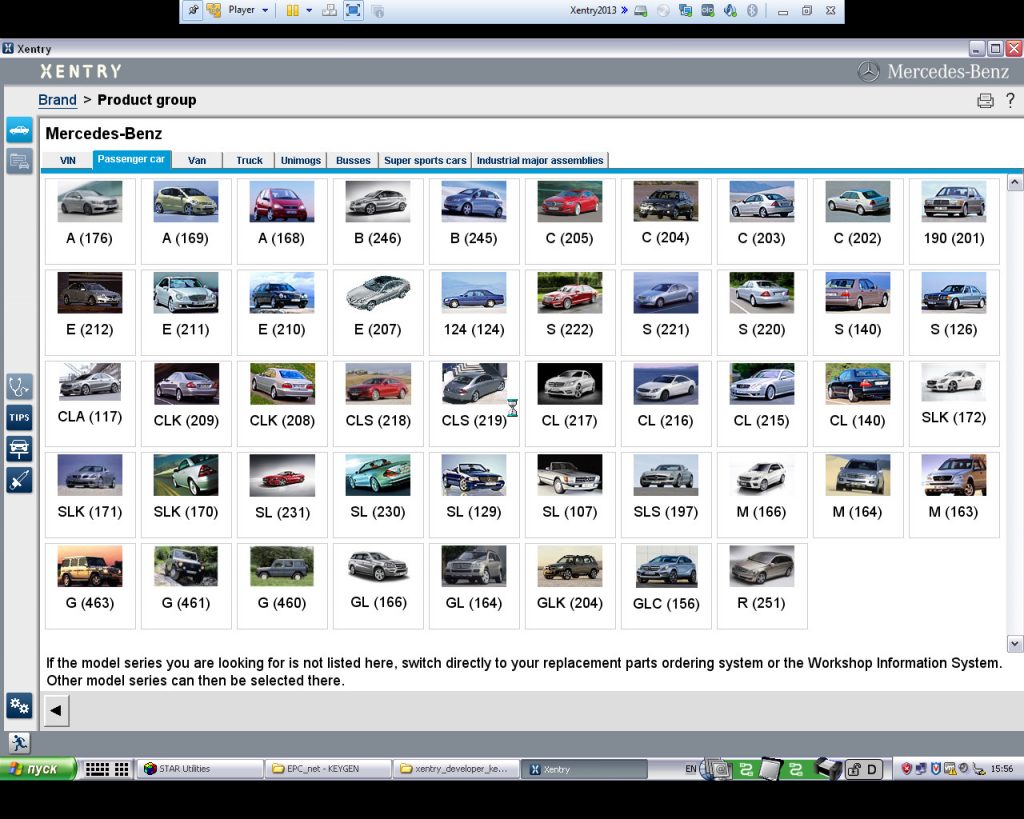Choose the A (169) model card
The width and height of the screenshot is (1024, 819).
pos(186,221)
